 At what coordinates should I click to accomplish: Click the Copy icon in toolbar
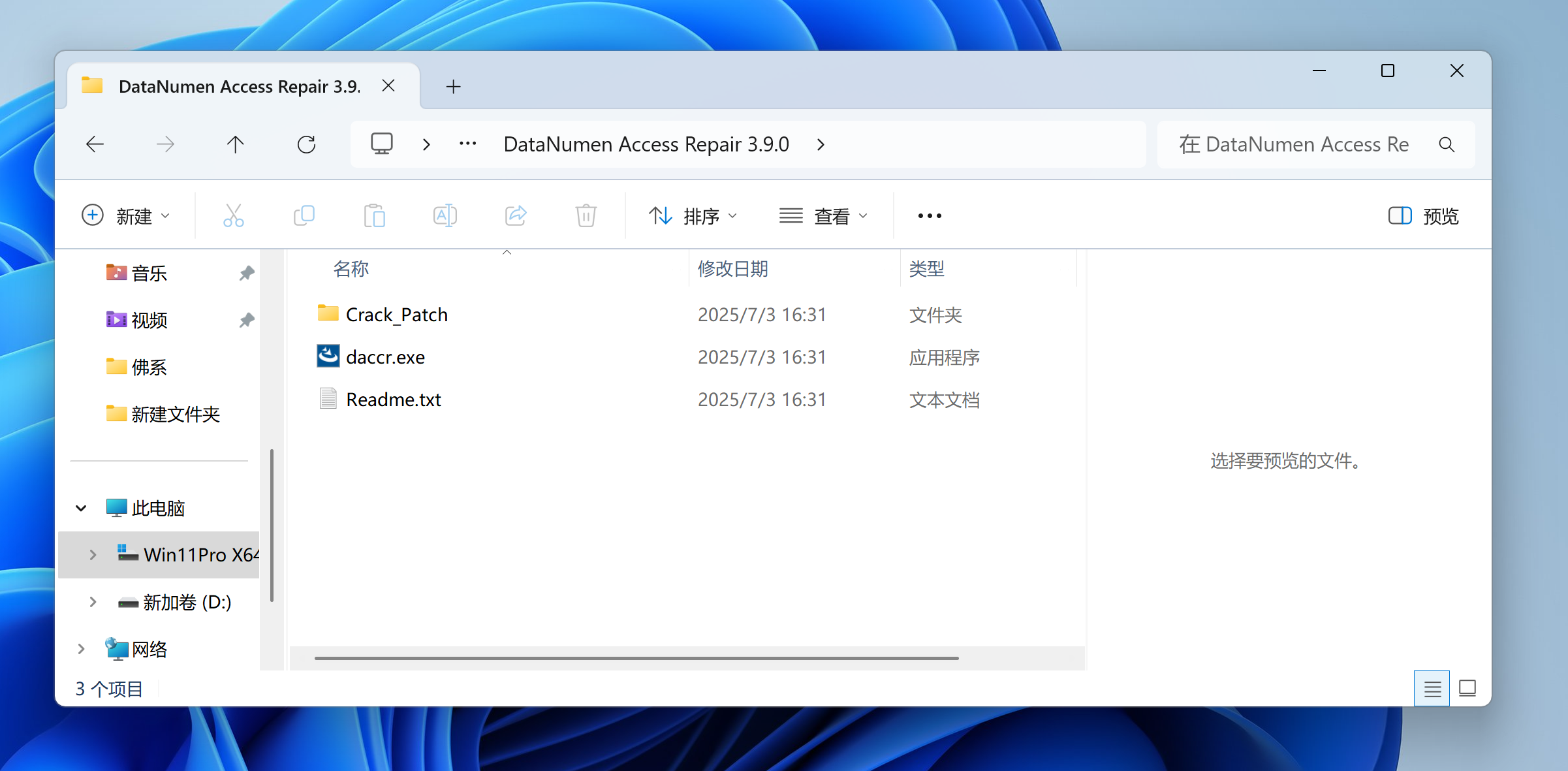[x=304, y=215]
